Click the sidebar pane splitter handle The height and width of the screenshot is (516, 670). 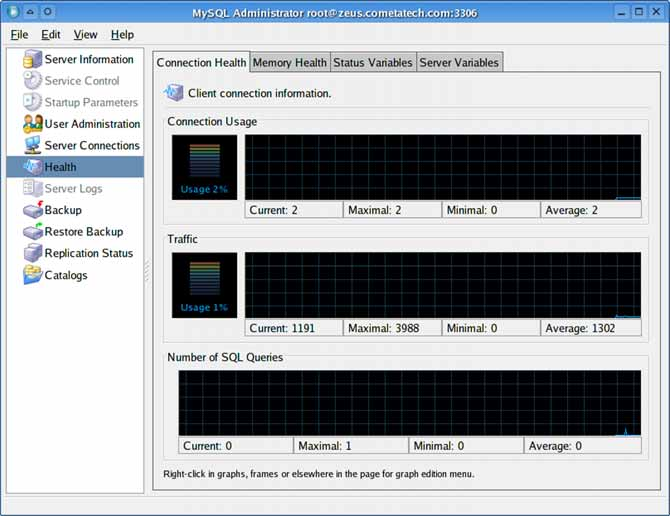(148, 270)
